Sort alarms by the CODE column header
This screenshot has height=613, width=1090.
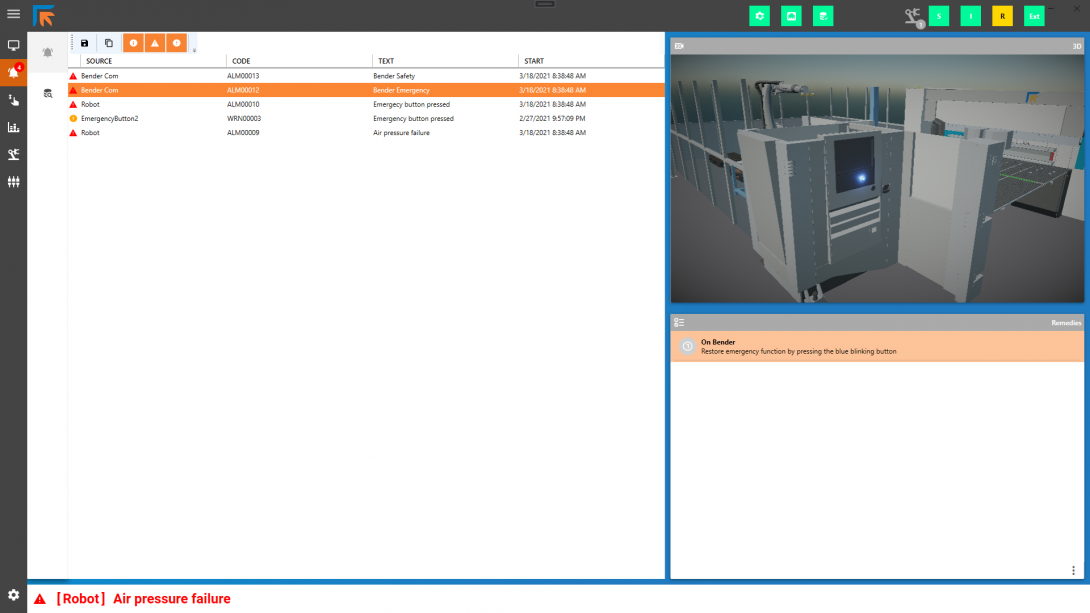[241, 61]
